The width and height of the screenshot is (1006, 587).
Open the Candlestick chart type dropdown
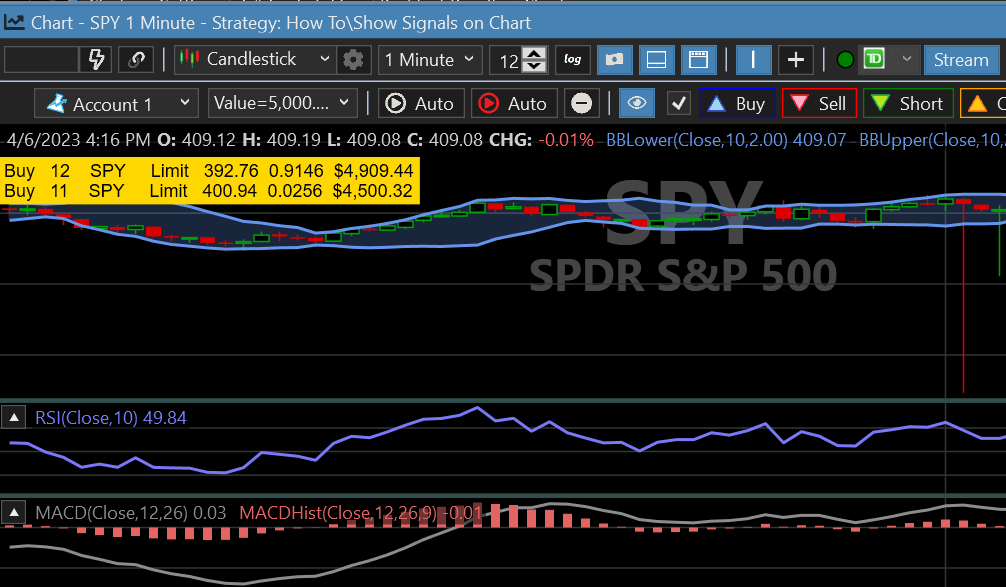pos(255,60)
